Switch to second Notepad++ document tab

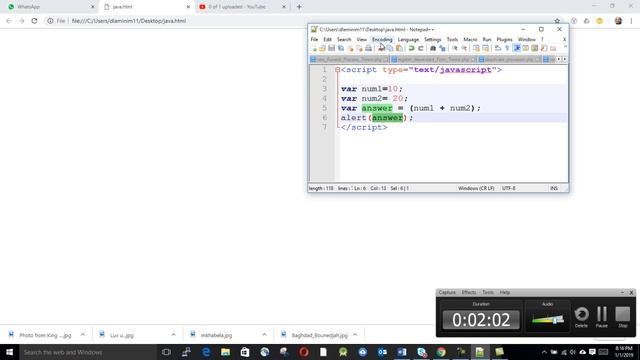tap(433, 60)
